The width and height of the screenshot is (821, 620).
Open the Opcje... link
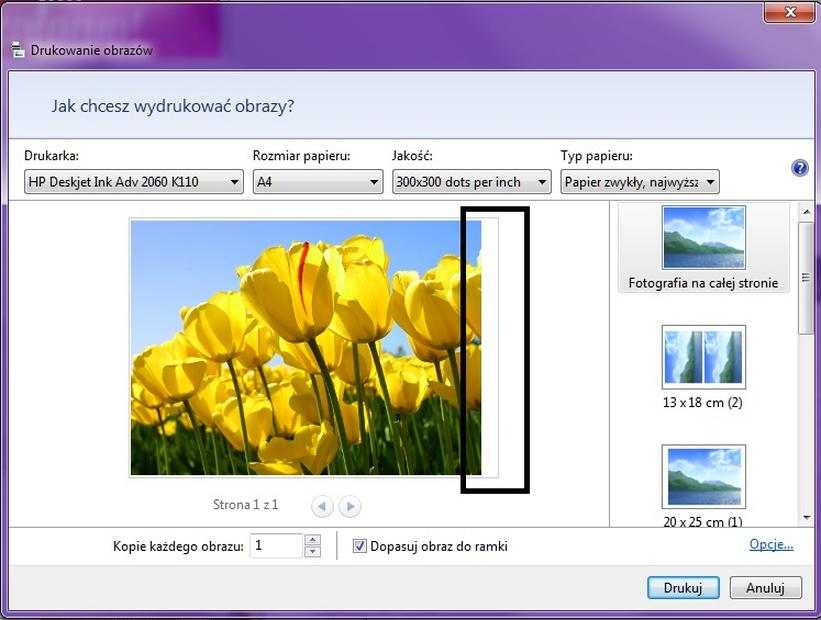tap(771, 545)
